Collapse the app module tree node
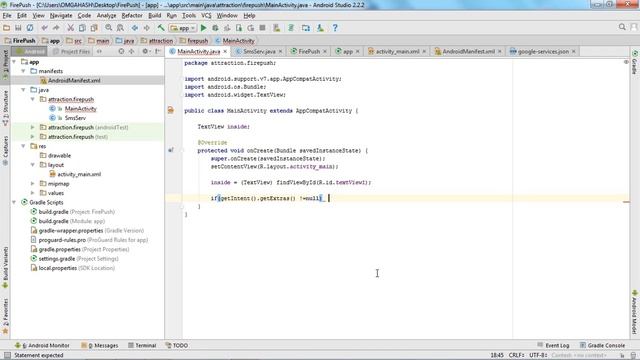Image resolution: width=640 pixels, height=360 pixels. coord(14,62)
